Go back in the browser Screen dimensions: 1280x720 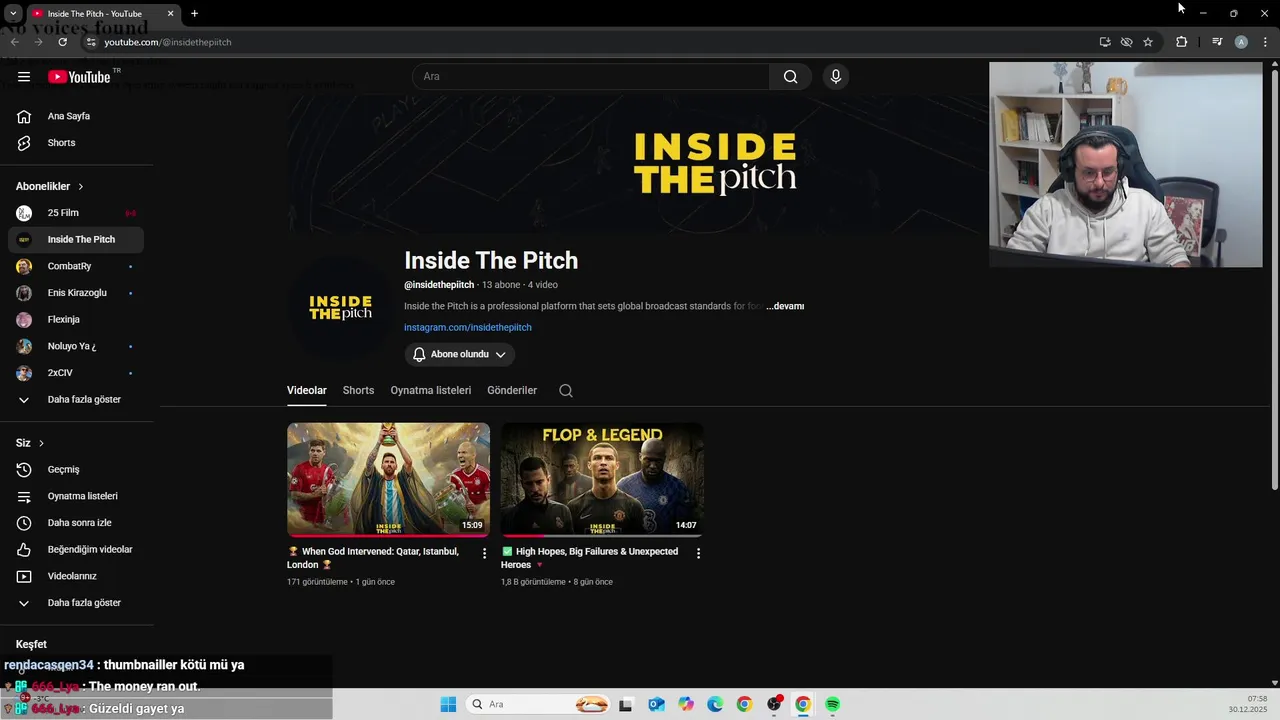pos(14,42)
